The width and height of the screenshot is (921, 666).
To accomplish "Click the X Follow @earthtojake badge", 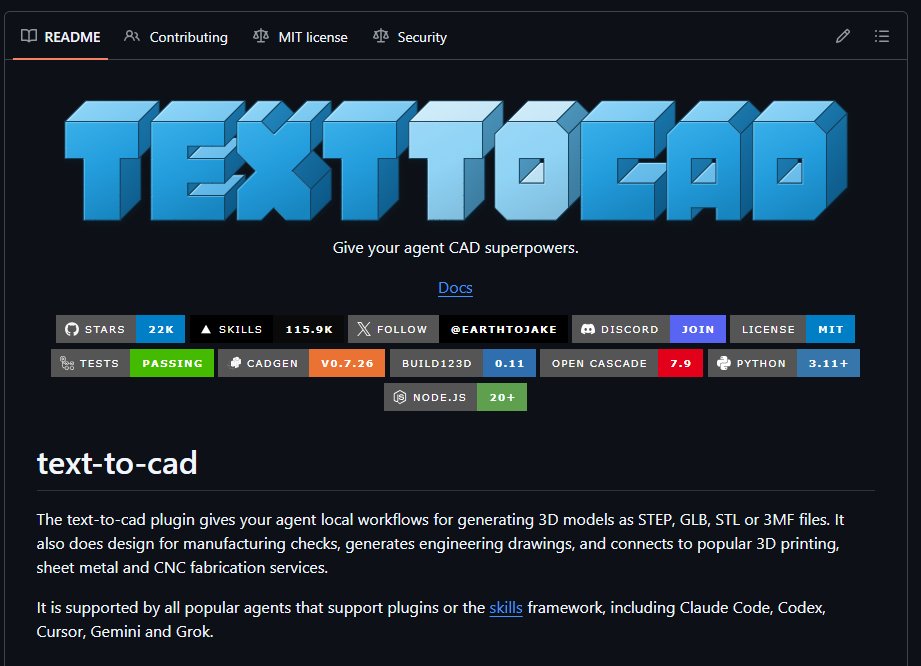I will (458, 329).
